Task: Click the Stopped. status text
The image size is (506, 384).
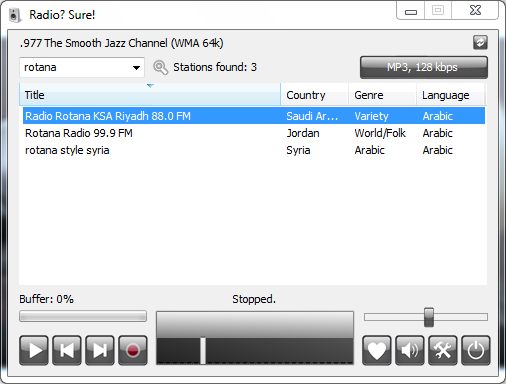Action: [x=254, y=299]
